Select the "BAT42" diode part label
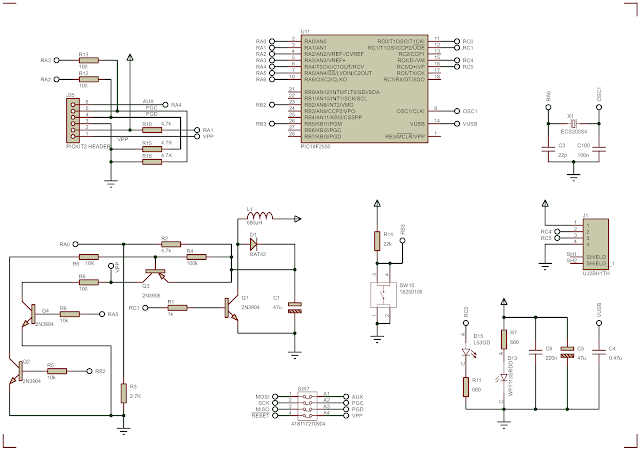Viewport: 640px width, 450px height. [x=258, y=254]
